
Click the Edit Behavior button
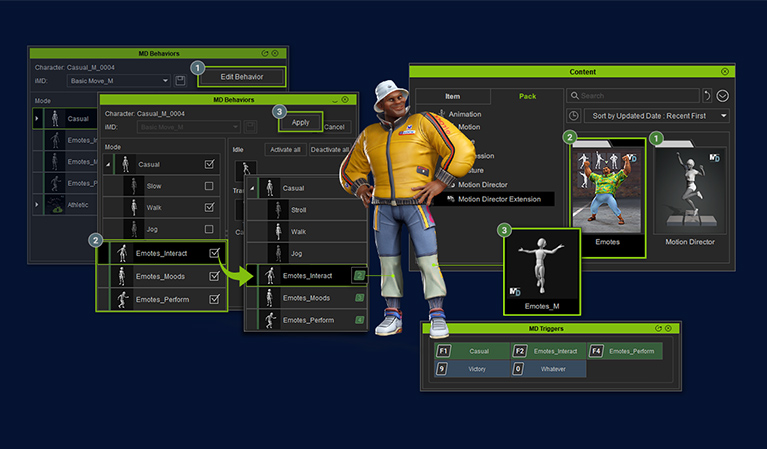[242, 77]
